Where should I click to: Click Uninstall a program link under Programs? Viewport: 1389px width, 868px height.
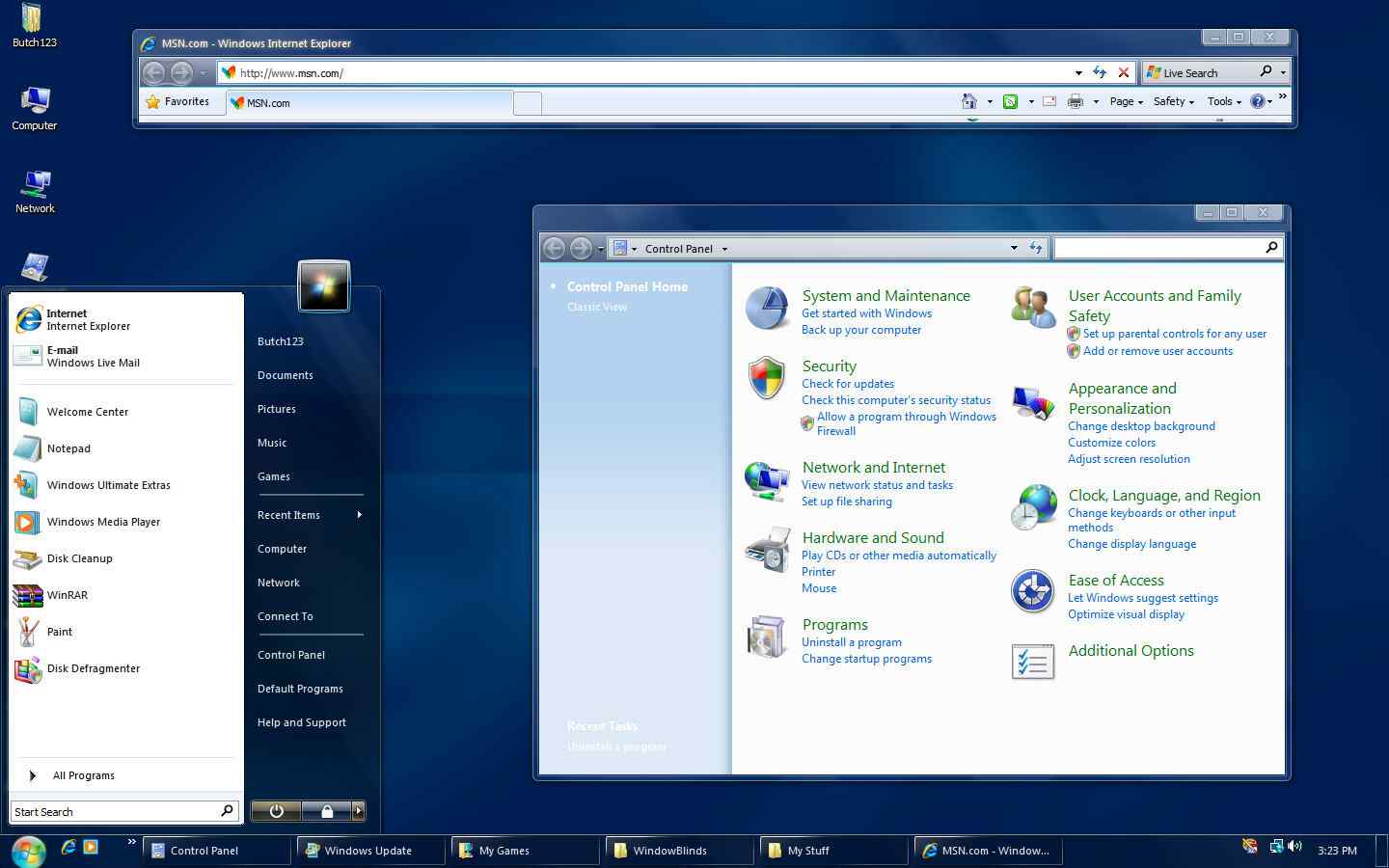click(x=852, y=642)
